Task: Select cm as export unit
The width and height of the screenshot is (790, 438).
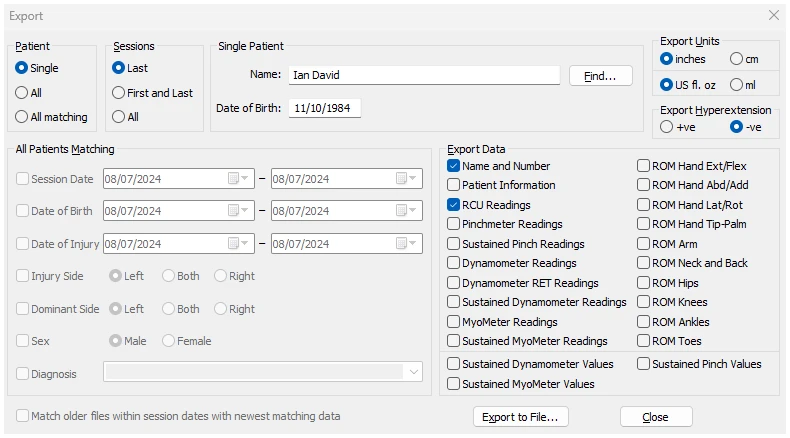Action: (x=736, y=59)
